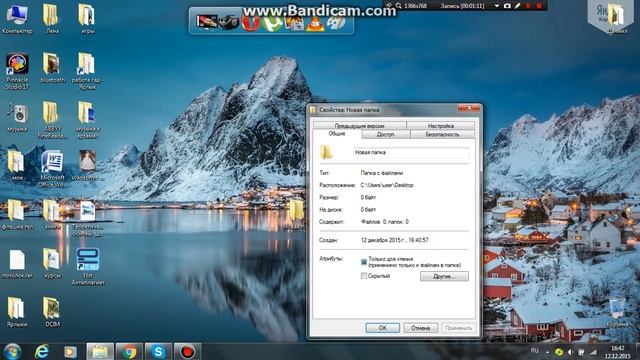Select the музыка speaker icon

pos(17,116)
